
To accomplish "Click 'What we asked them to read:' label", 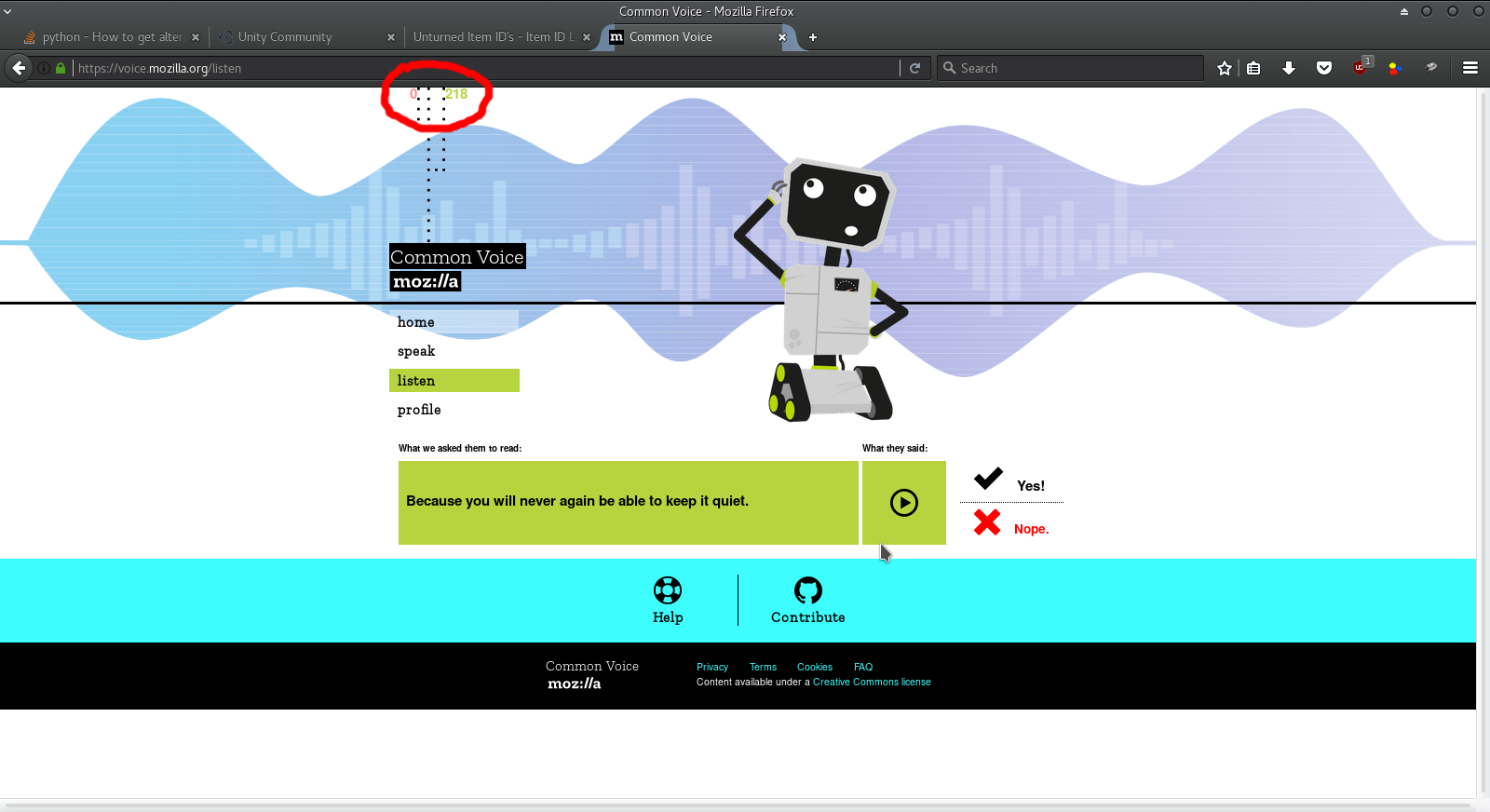I will [460, 448].
